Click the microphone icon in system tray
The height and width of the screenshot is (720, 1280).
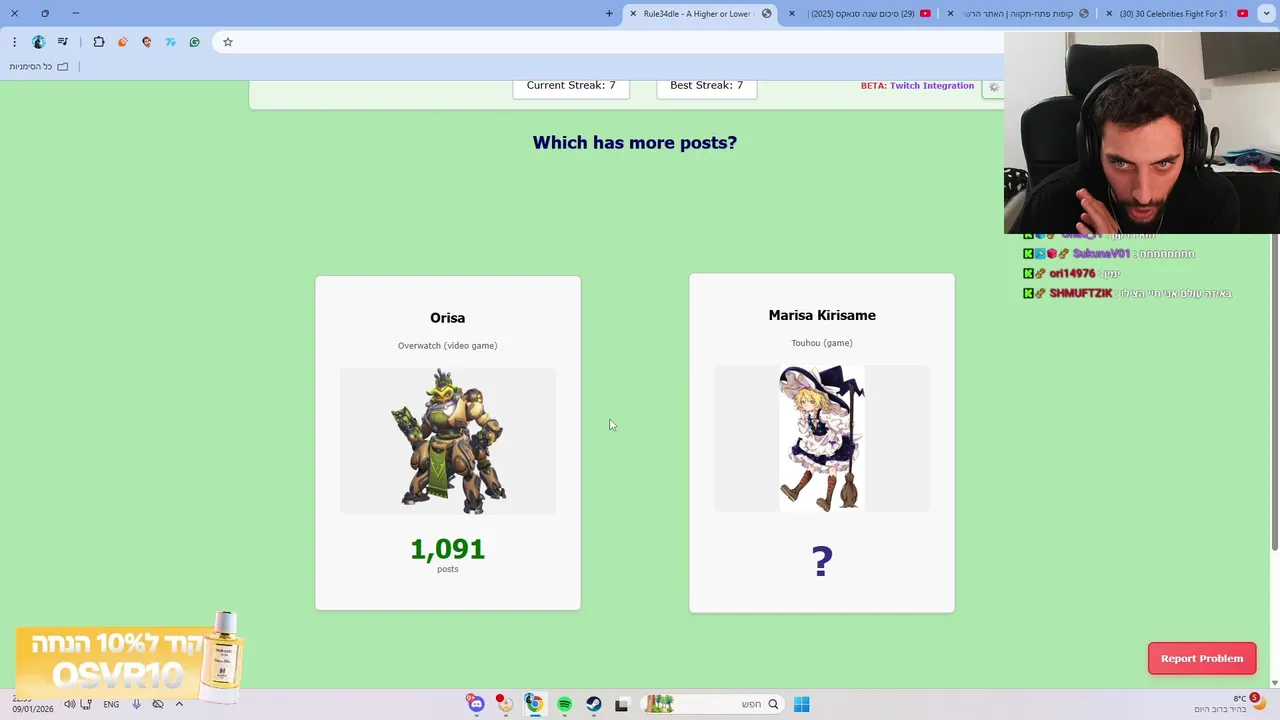136,704
